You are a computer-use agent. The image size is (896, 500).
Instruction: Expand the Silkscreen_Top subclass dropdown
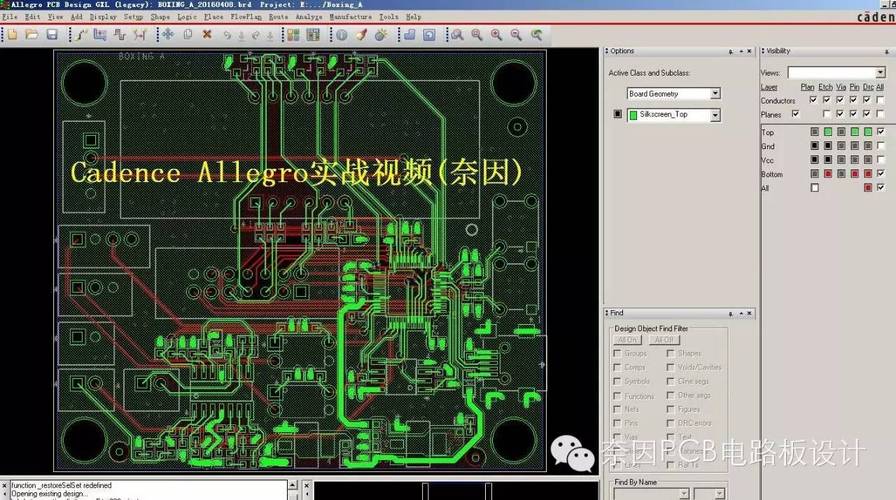[x=715, y=116]
